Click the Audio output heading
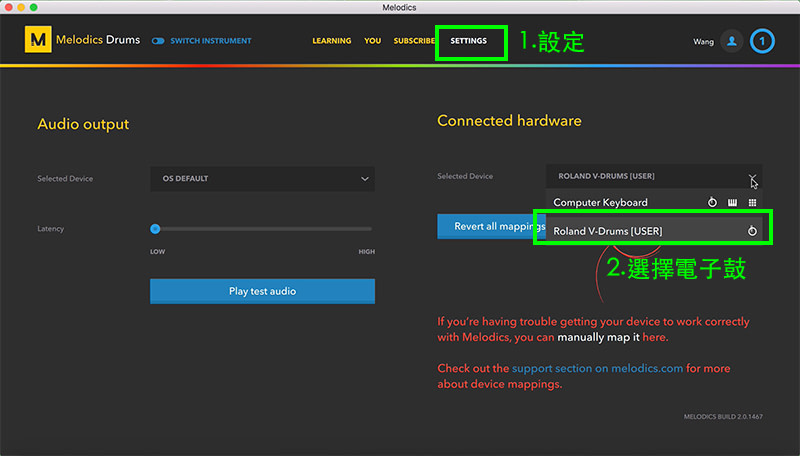The height and width of the screenshot is (456, 800). (x=83, y=124)
